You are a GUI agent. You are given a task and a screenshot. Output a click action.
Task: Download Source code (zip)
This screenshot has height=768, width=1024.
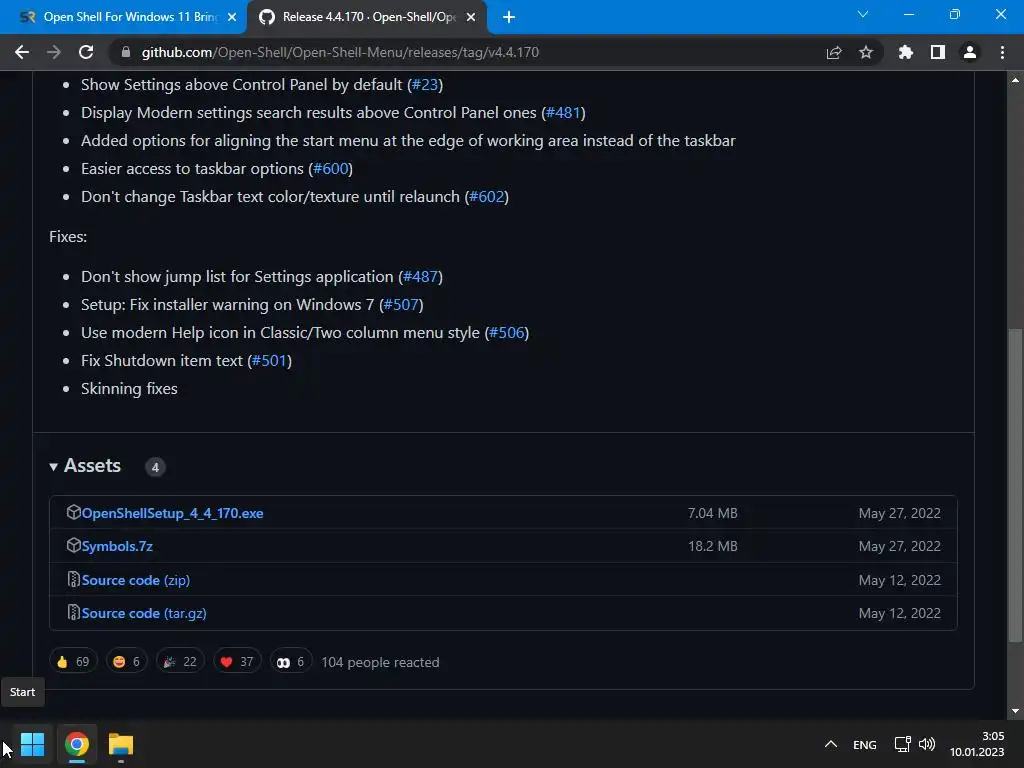click(x=136, y=581)
